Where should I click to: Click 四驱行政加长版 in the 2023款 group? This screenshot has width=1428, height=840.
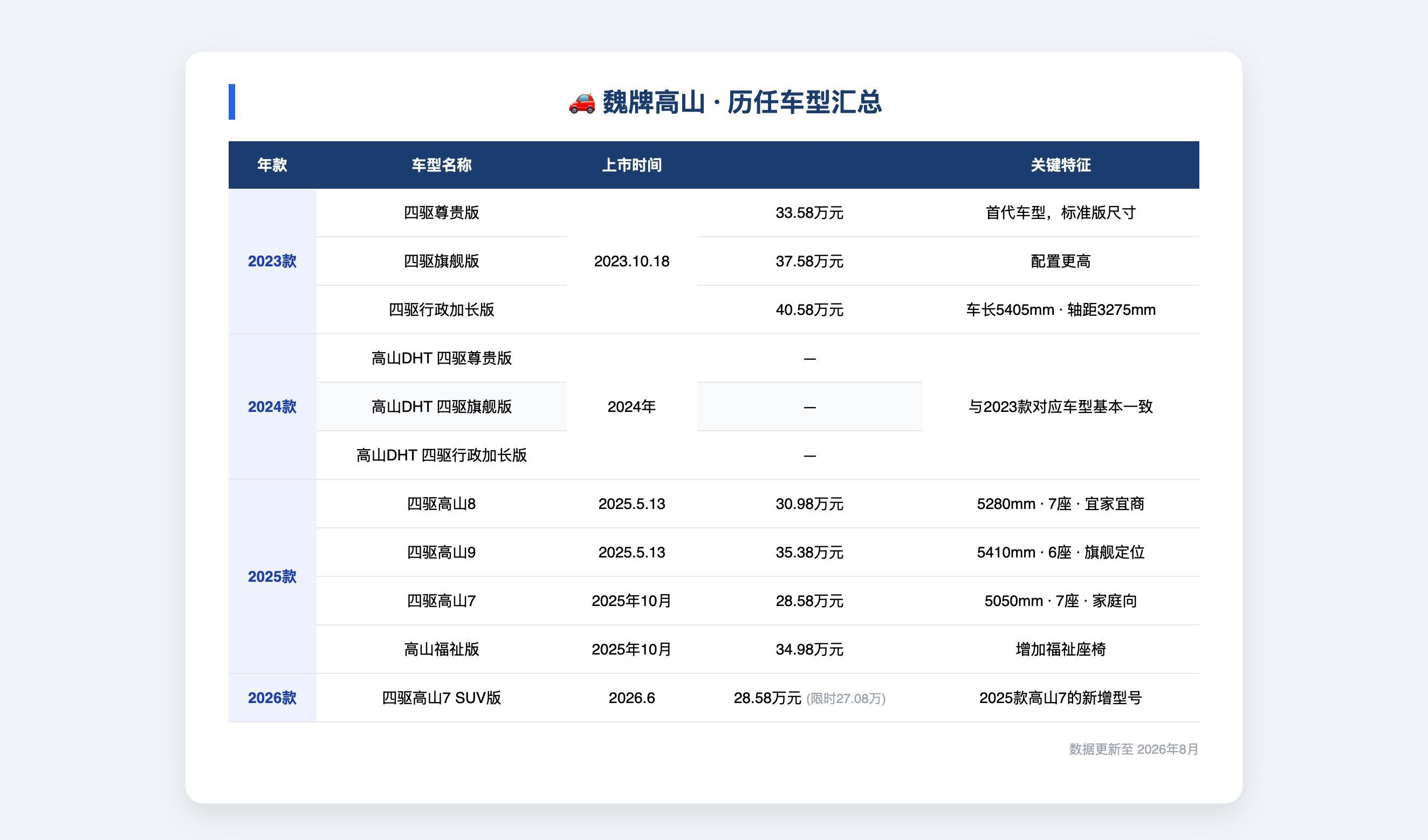point(442,310)
